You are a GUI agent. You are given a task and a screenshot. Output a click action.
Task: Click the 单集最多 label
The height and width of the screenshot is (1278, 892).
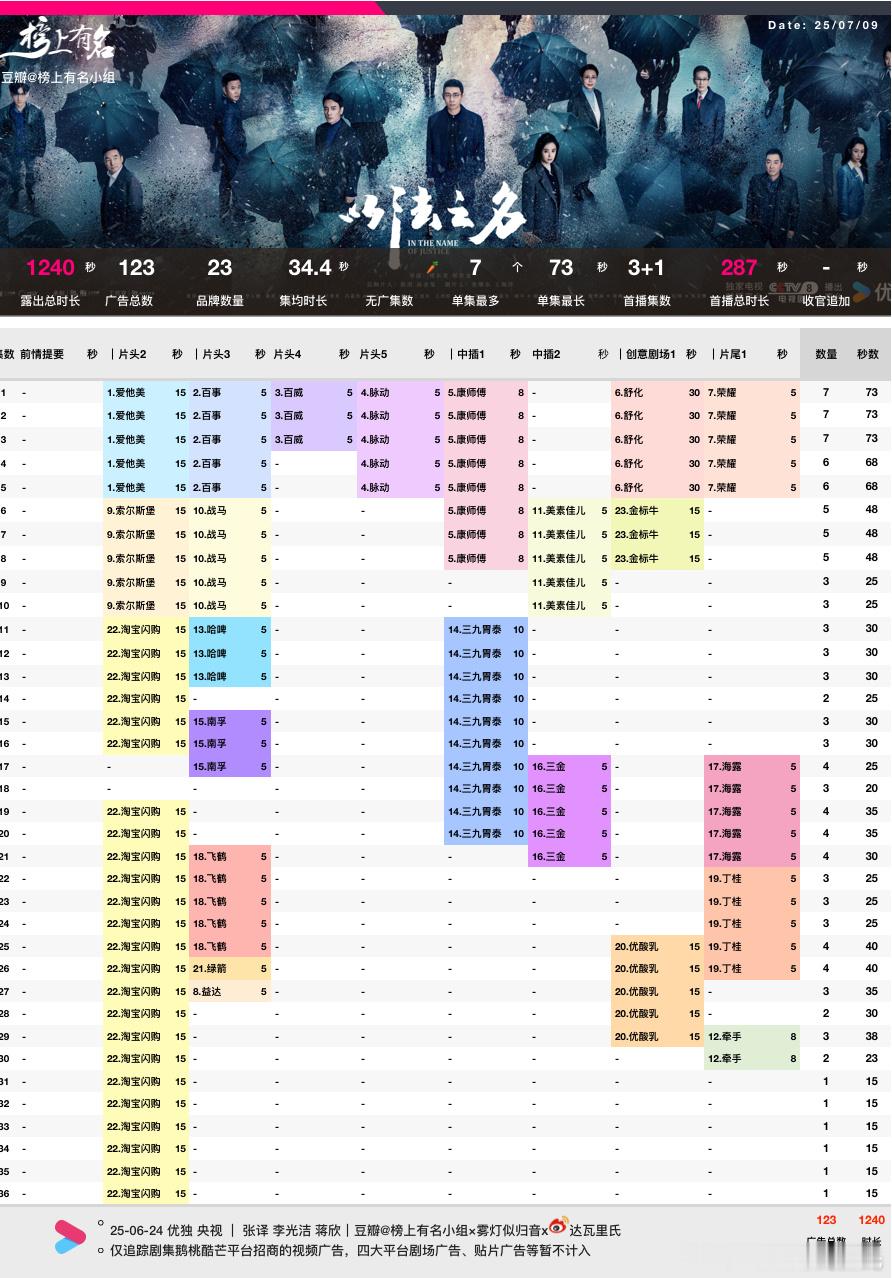tap(475, 300)
